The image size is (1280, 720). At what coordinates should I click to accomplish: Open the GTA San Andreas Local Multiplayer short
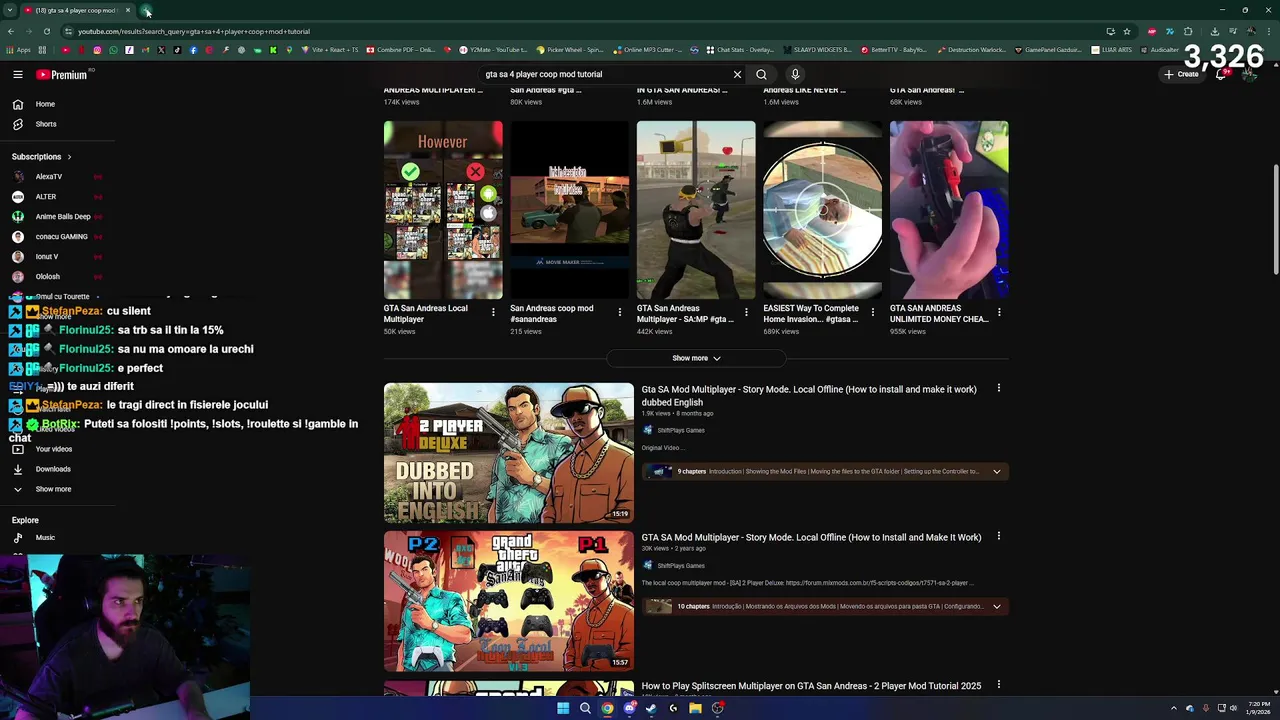(443, 210)
